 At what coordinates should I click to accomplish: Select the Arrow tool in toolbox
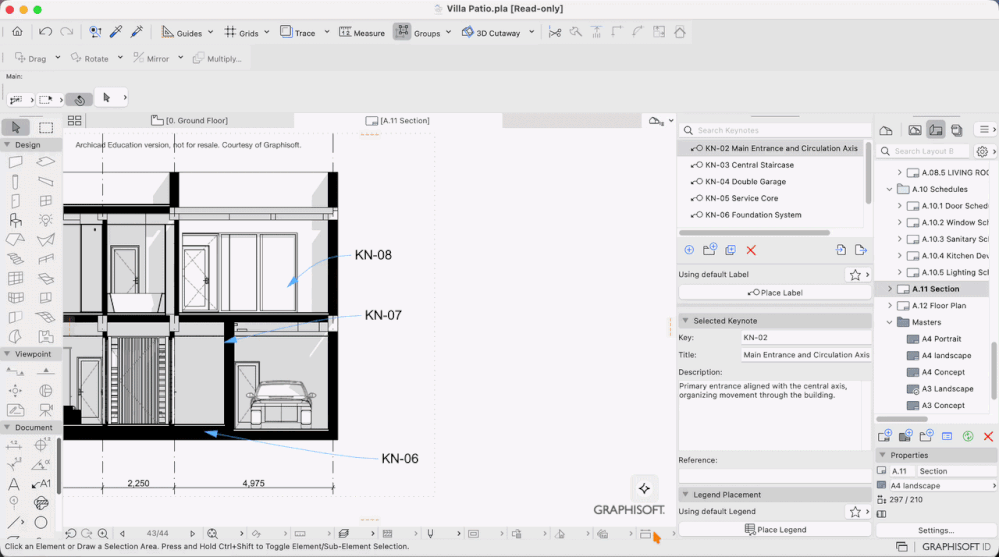point(16,127)
